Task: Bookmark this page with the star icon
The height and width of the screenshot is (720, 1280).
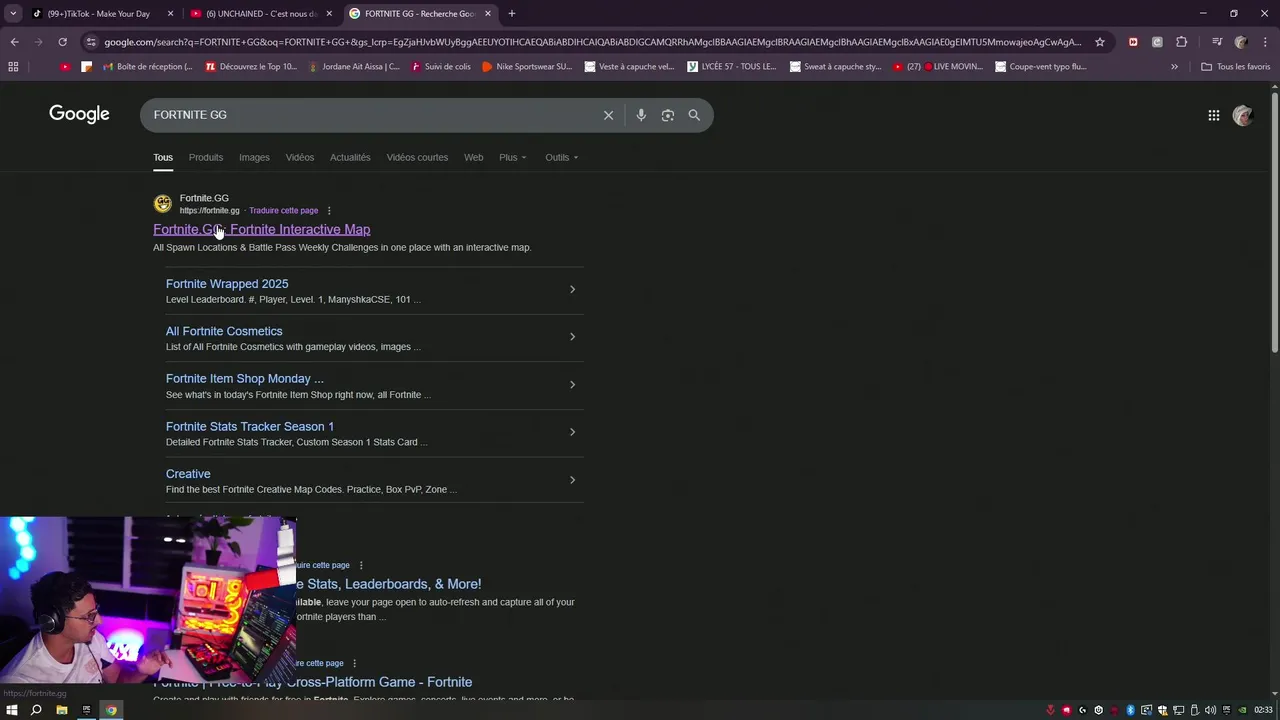Action: click(1100, 42)
